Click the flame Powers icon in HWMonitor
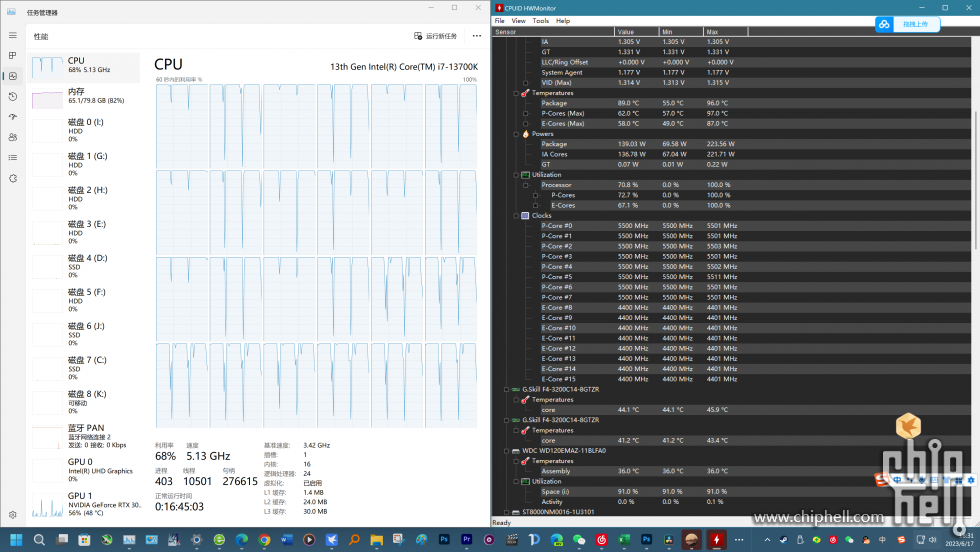The image size is (980, 552). pyautogui.click(x=525, y=134)
